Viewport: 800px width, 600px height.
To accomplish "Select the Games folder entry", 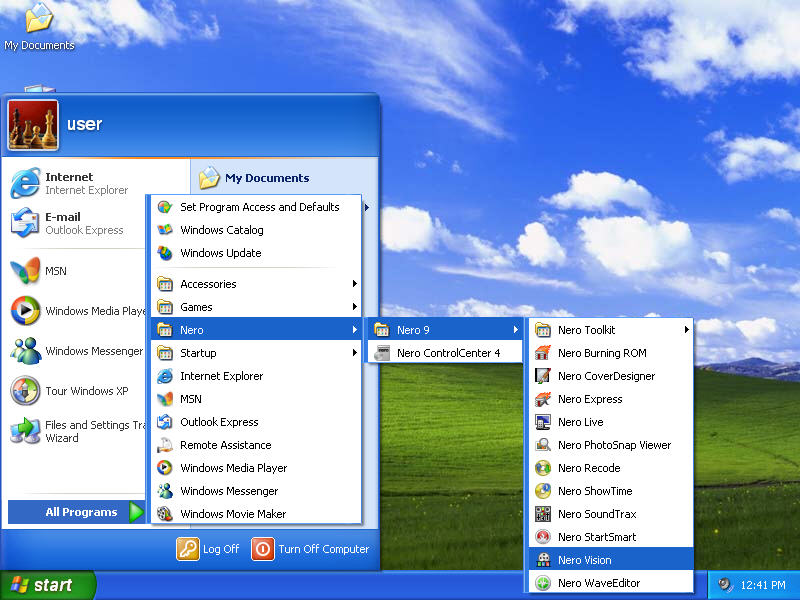I will pyautogui.click(x=257, y=307).
